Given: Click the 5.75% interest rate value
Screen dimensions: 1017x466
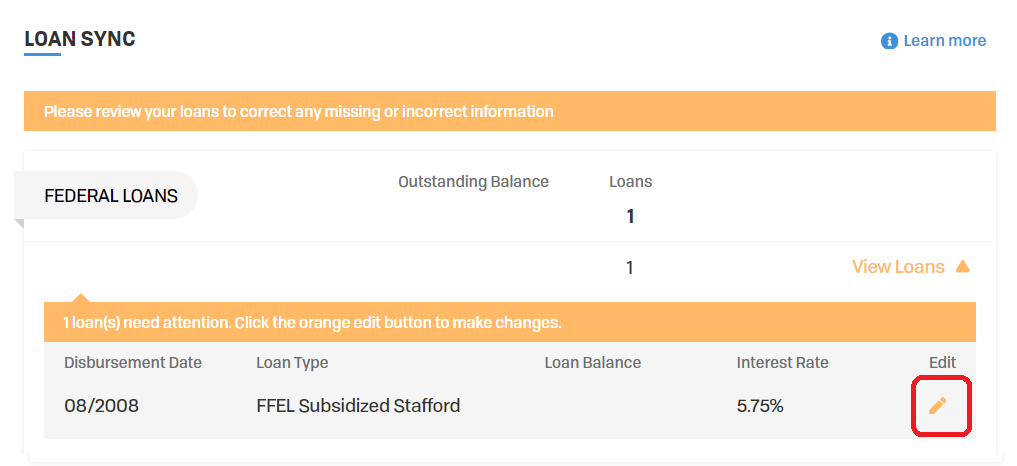Looking at the screenshot, I should click(760, 406).
